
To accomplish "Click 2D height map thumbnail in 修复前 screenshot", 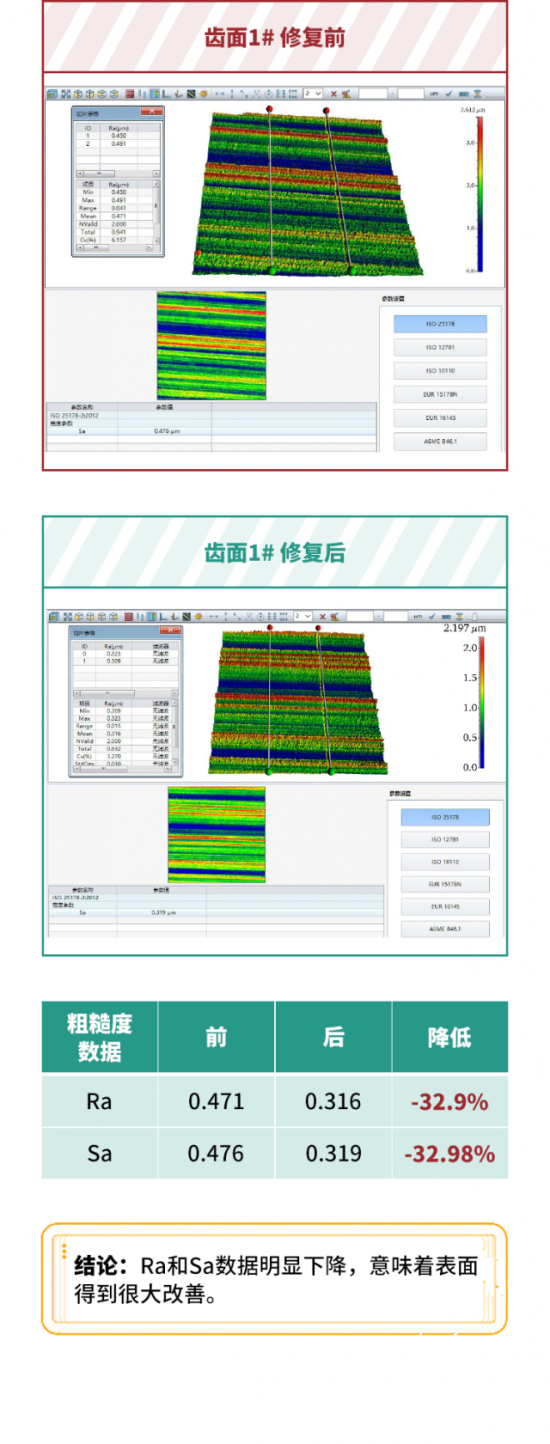I will click(212, 346).
